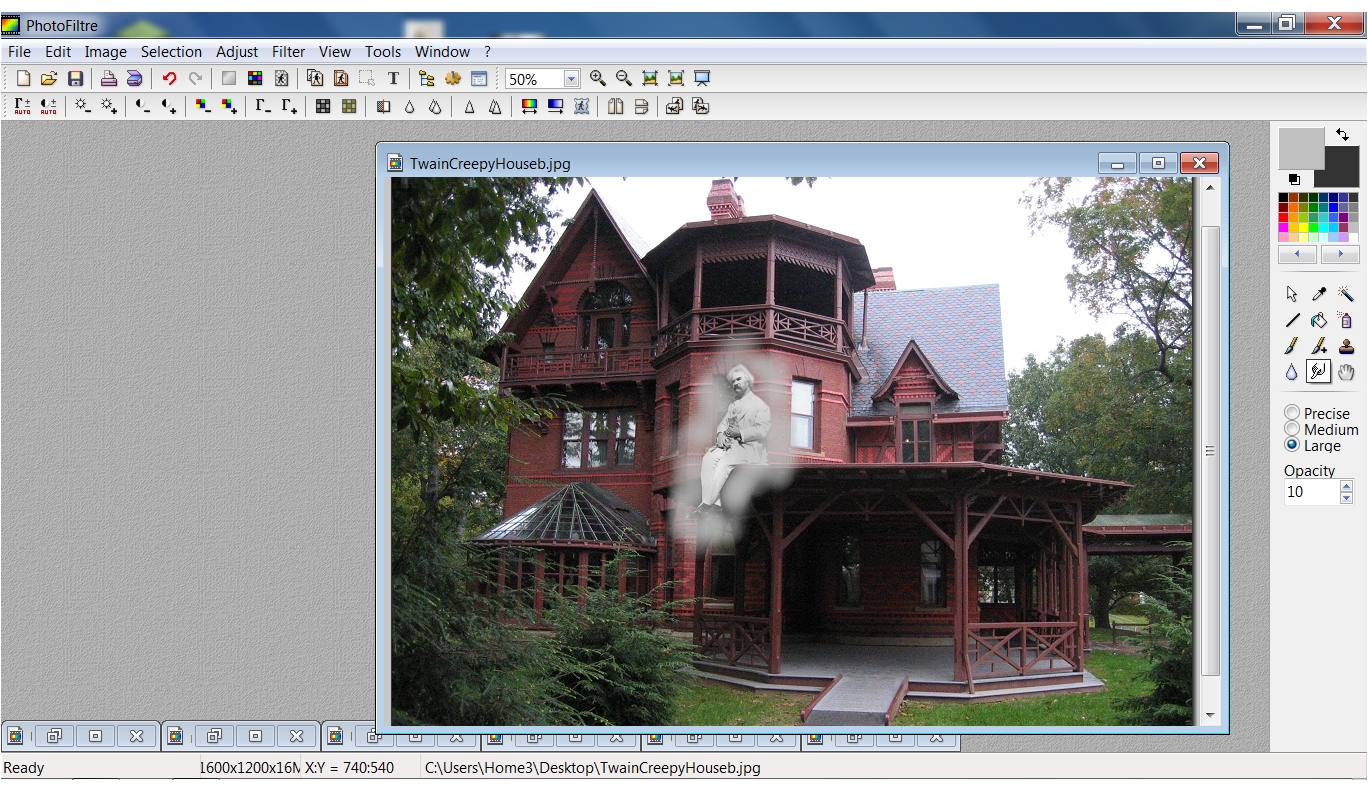Click the TwainCreepyHouseb.jpg window title

[x=490, y=164]
